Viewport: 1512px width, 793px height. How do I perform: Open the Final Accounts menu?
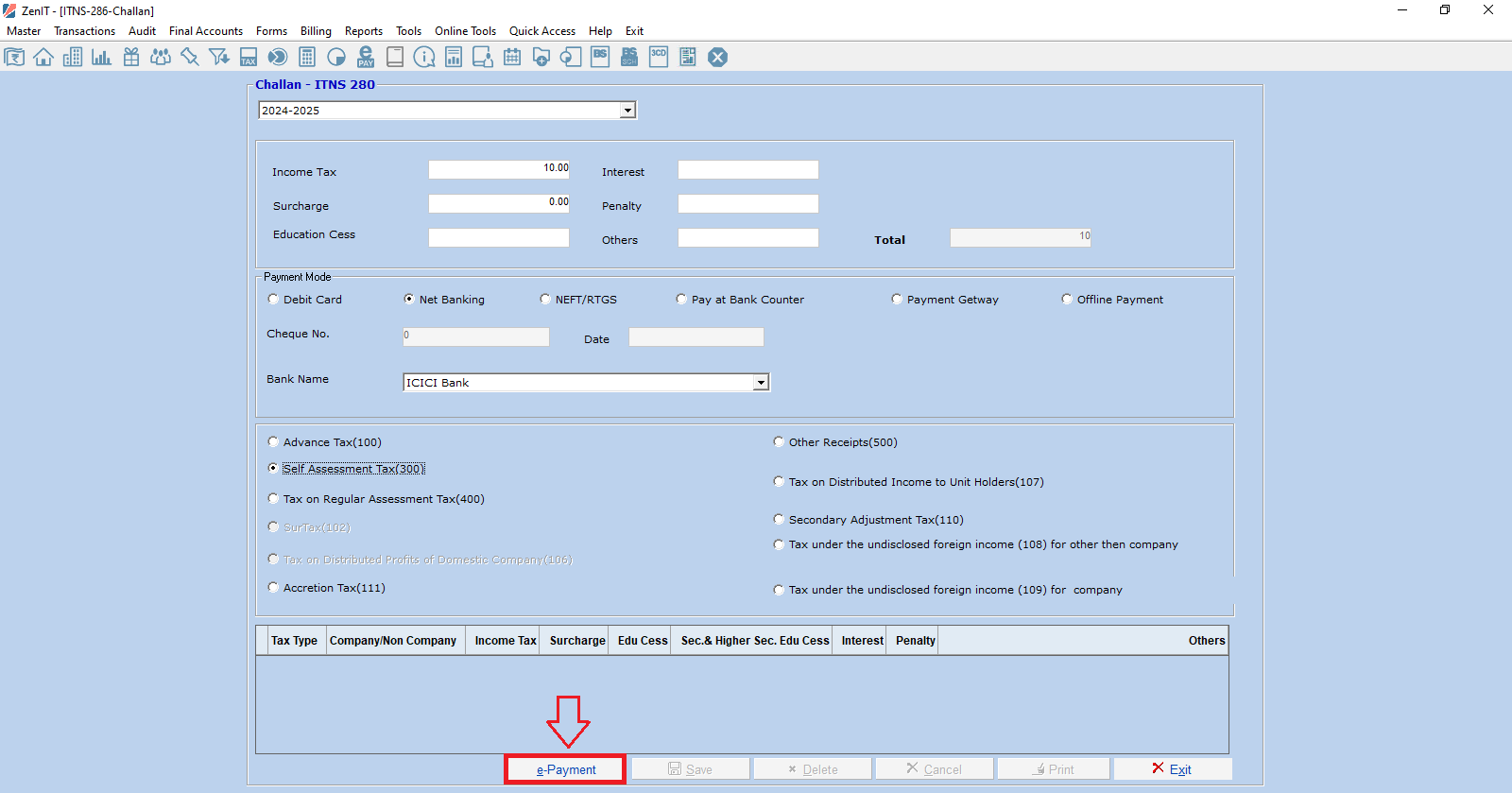pos(206,31)
